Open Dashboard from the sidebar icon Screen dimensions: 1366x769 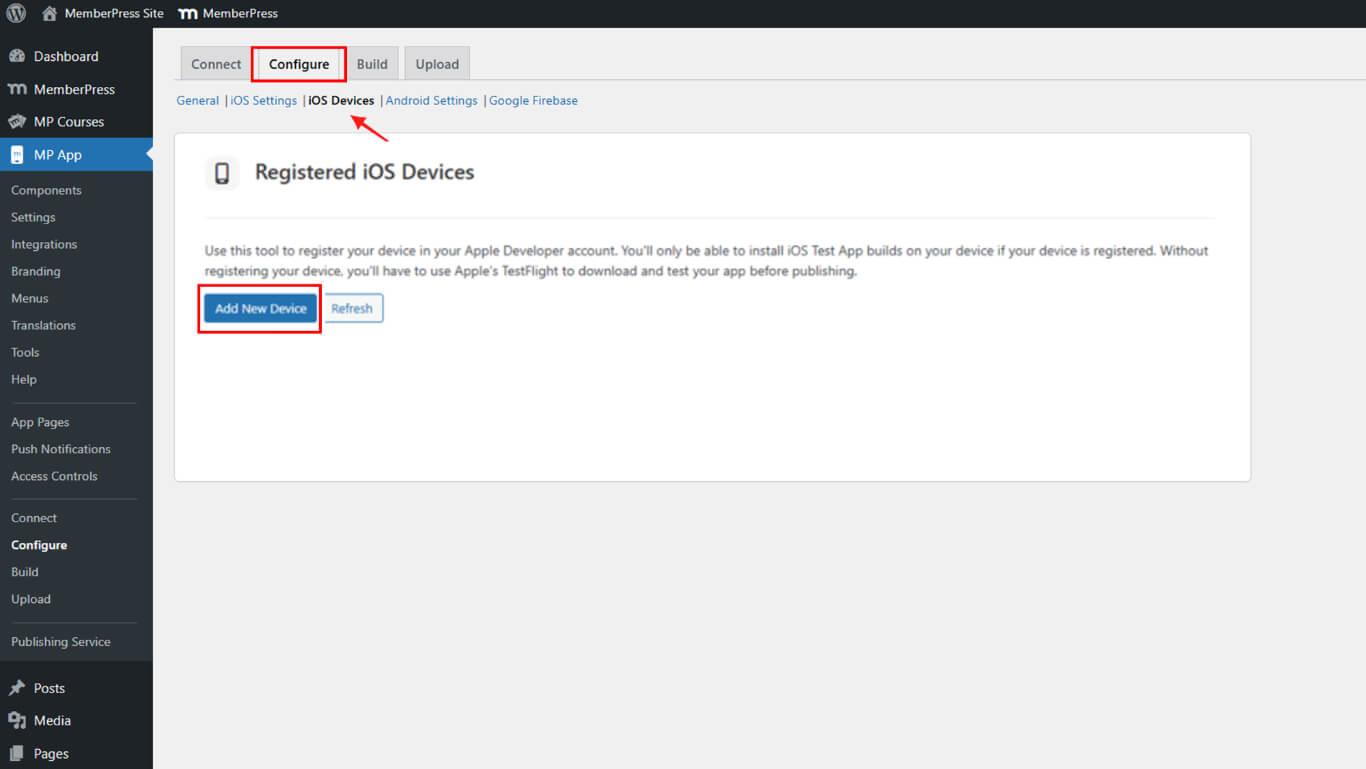pyautogui.click(x=17, y=56)
